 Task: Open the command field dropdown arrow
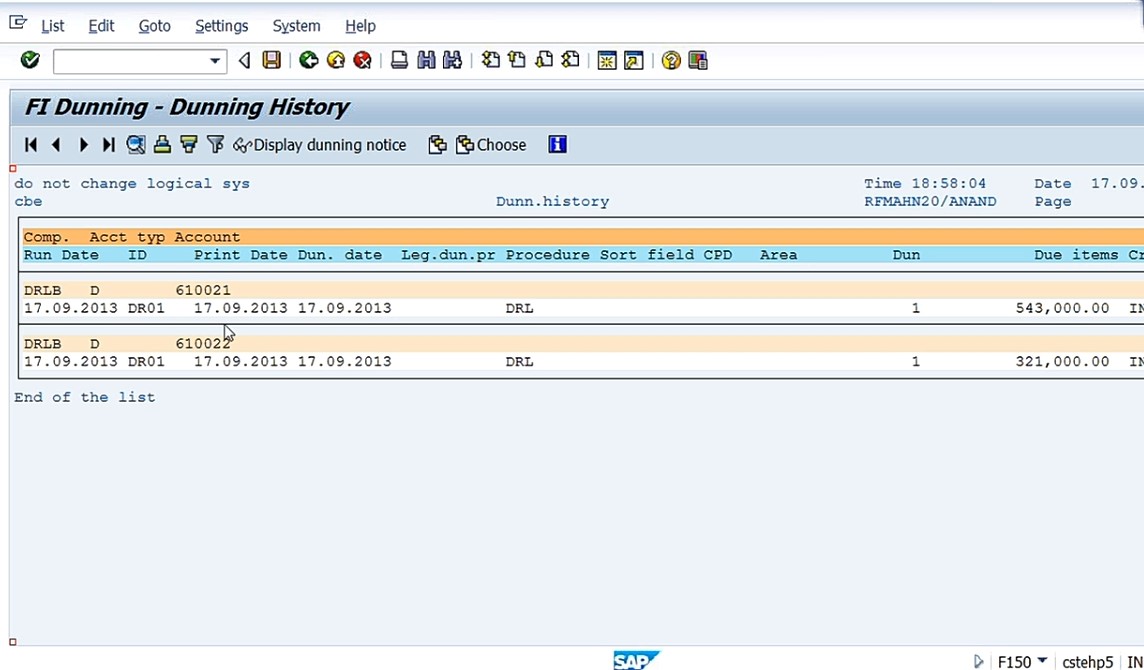pyautogui.click(x=214, y=61)
